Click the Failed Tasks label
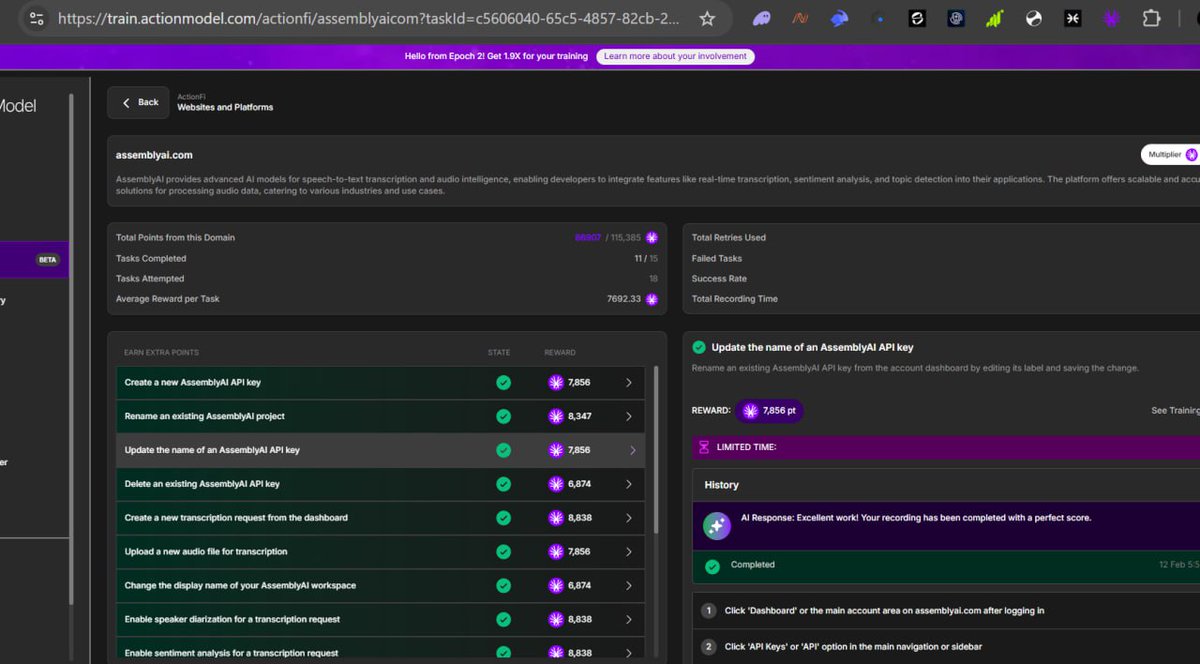The image size is (1200, 664). (717, 258)
